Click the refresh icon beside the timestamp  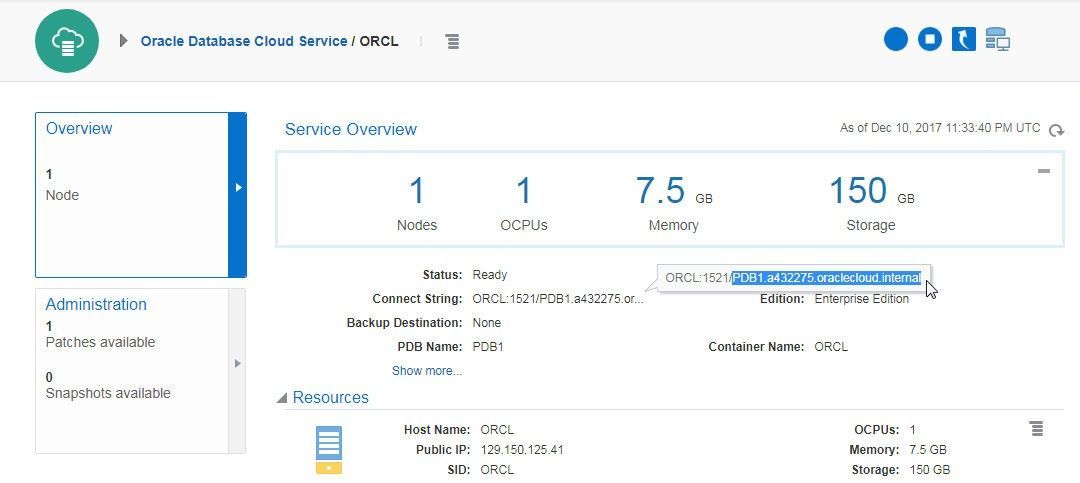[1056, 130]
